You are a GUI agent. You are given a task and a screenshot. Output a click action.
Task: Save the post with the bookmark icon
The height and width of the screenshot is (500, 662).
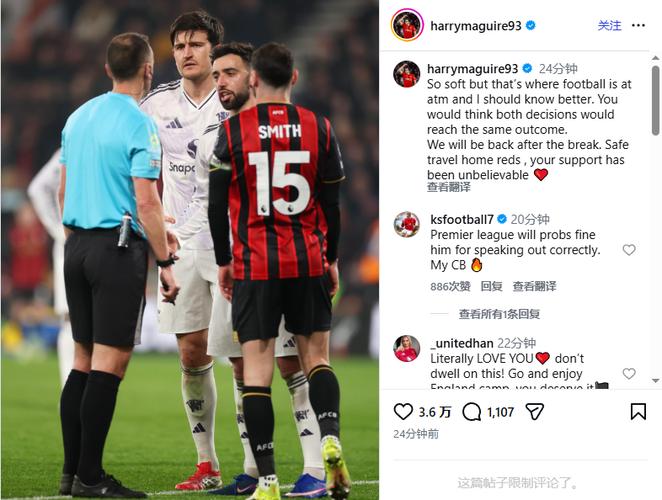tap(638, 411)
